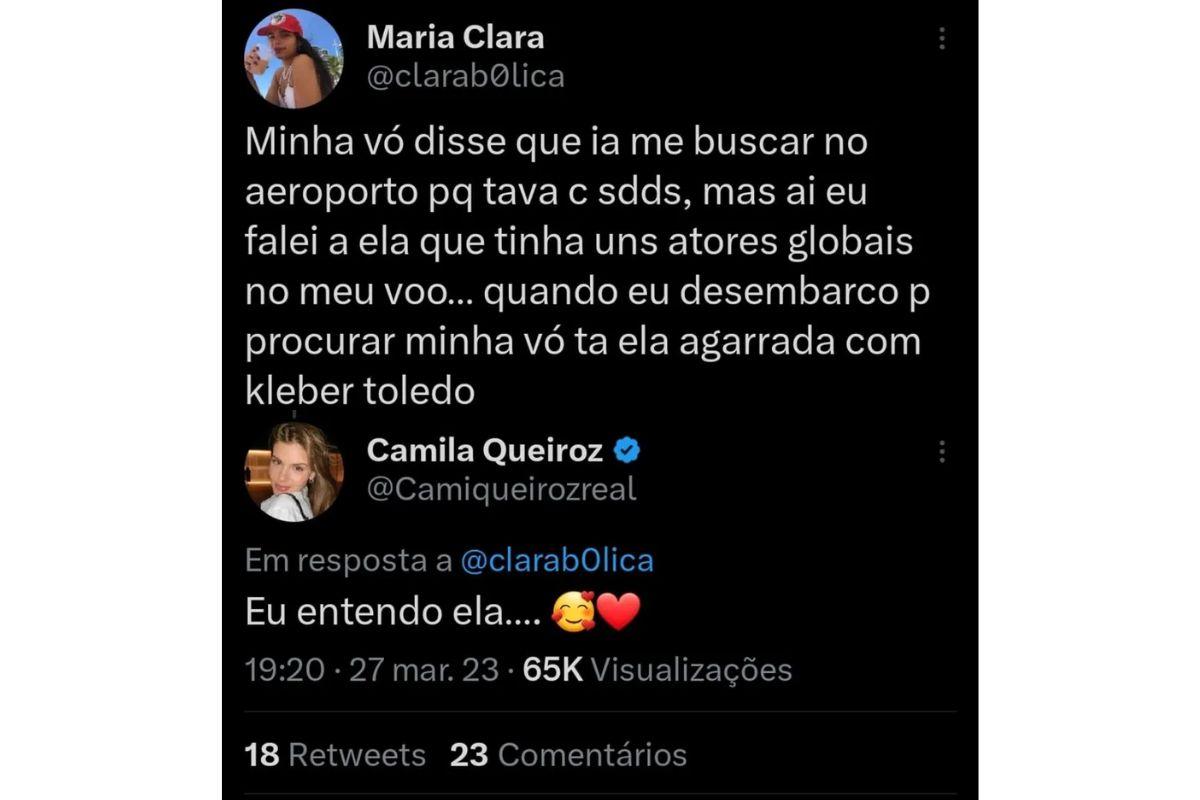Click the smiling face with hearts emoji
Screen dimensions: 1200x800
(573, 611)
